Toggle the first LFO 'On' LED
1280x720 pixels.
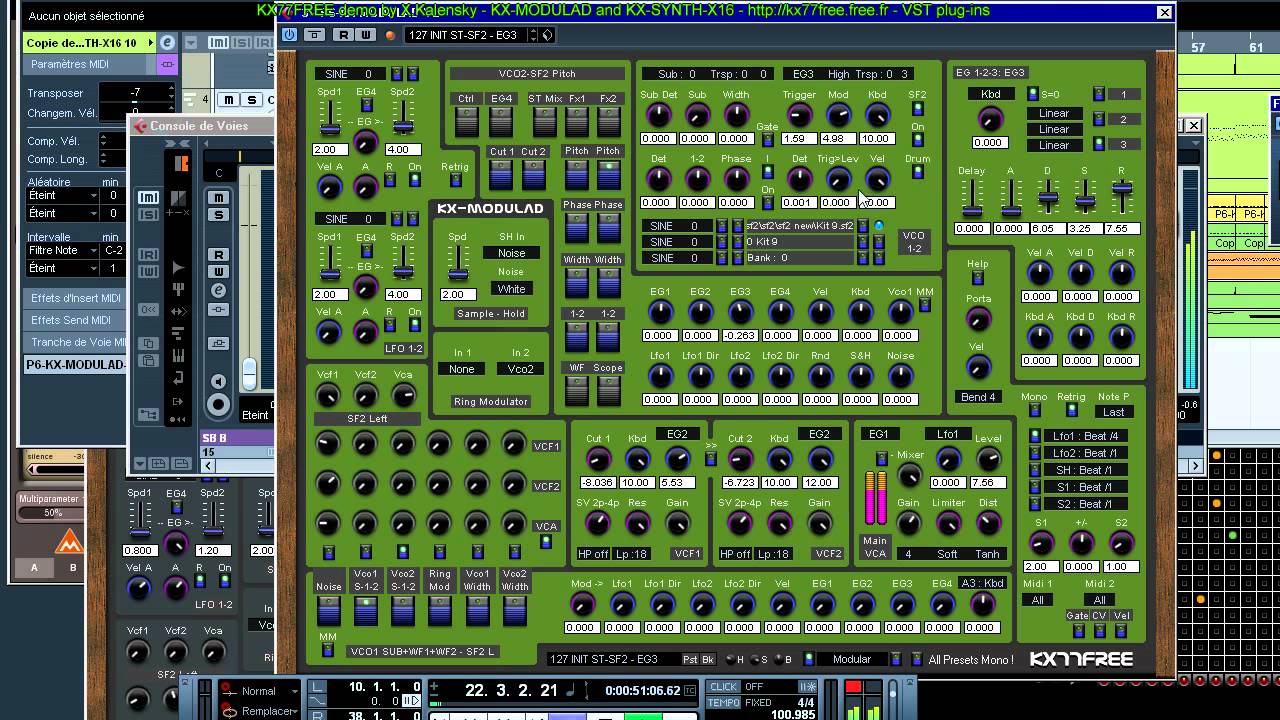414,181
